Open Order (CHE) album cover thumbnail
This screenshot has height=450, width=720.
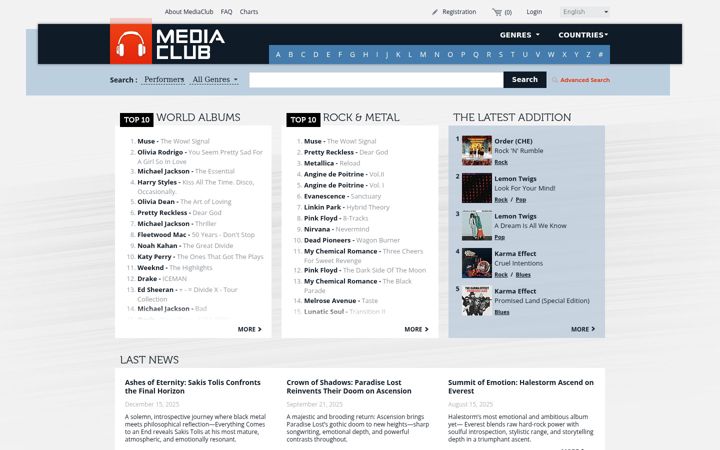[477, 151]
